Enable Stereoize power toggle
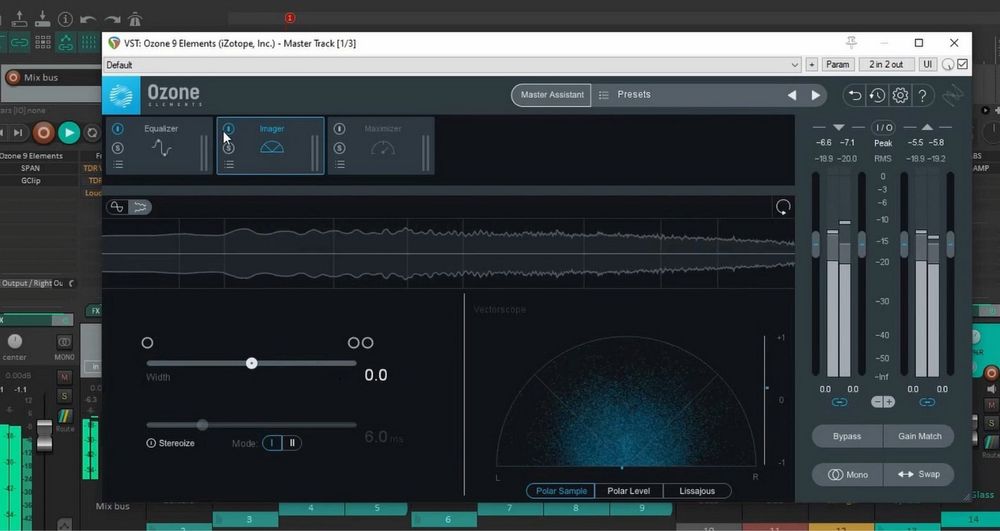 click(151, 443)
